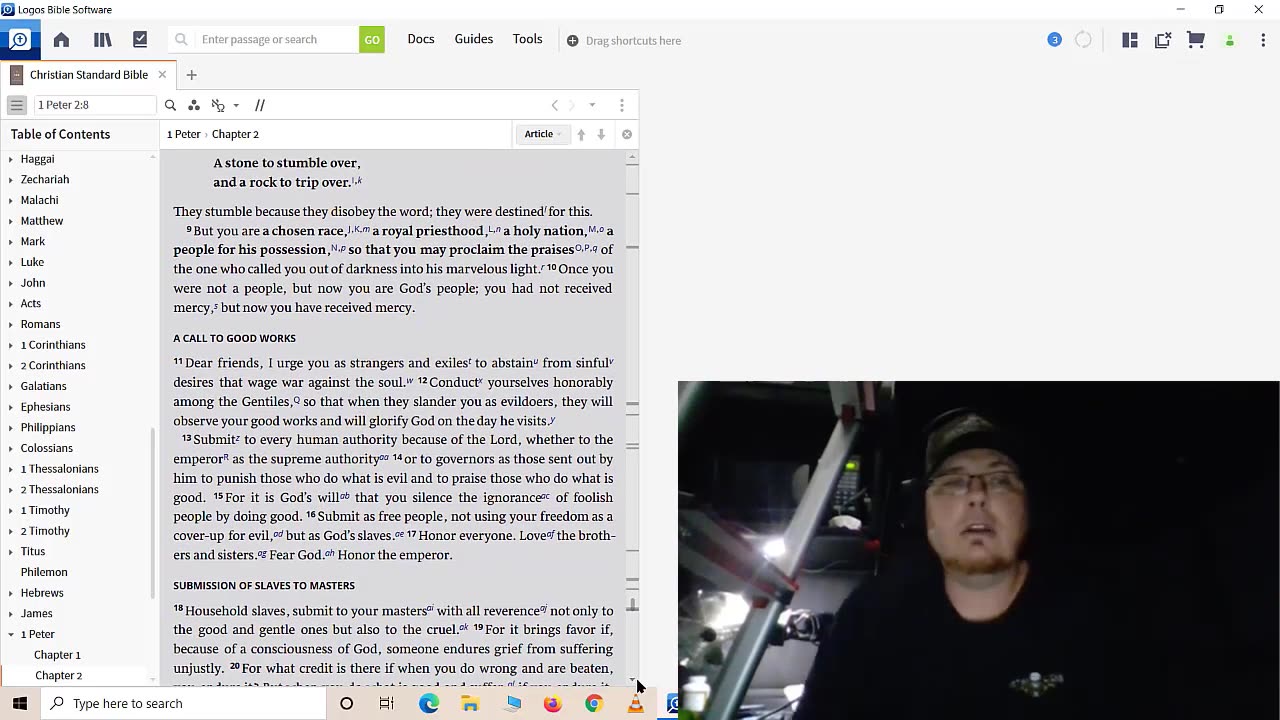Open the Docs menu
Viewport: 1280px width, 720px height.
421,39
